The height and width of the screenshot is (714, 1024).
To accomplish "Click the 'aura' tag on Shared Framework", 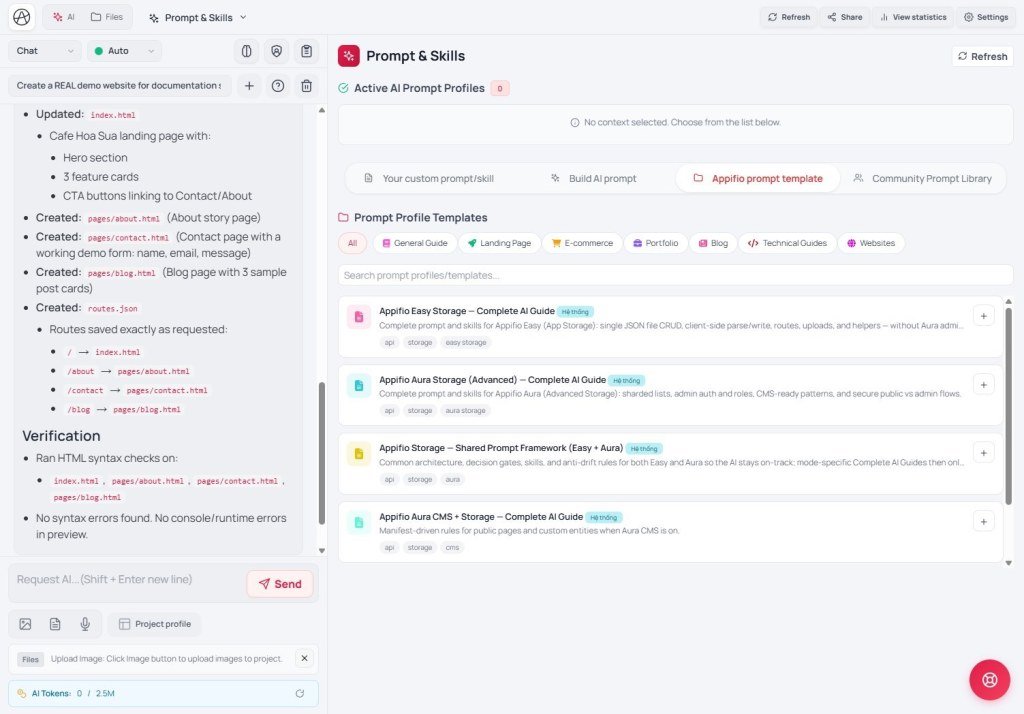I will [x=453, y=479].
